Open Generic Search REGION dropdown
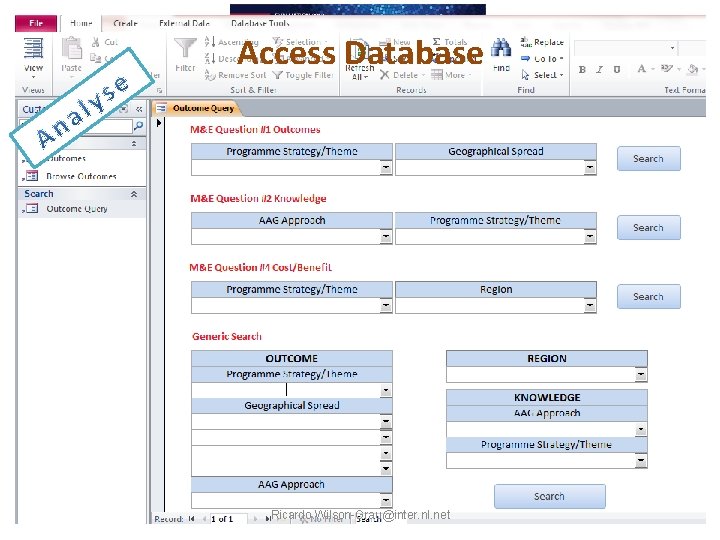The image size is (720, 540). [641, 375]
